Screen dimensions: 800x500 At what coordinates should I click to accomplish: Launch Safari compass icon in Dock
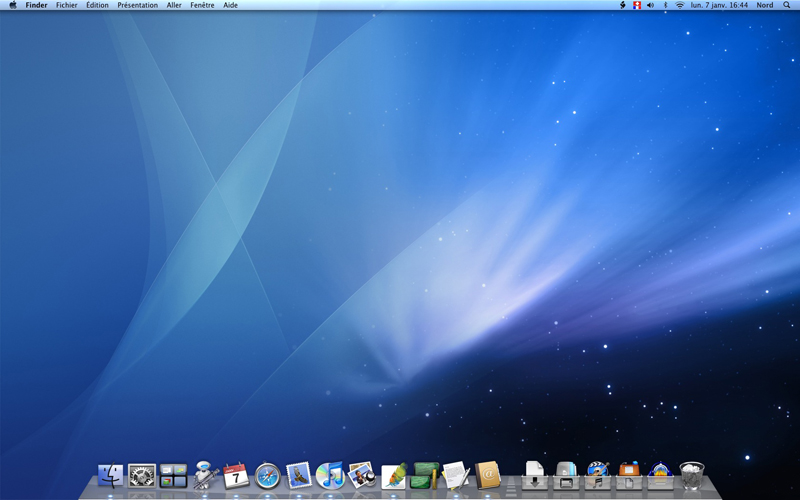[268, 476]
